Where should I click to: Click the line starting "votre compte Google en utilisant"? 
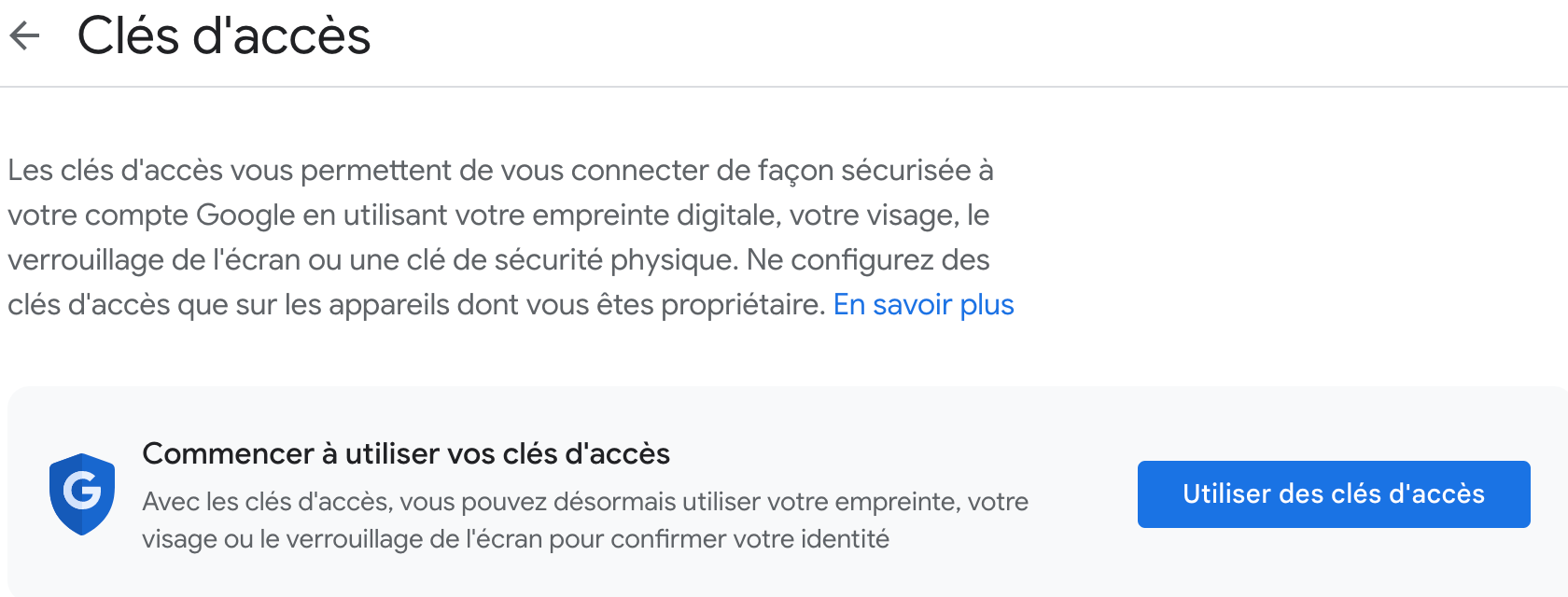pos(498,215)
